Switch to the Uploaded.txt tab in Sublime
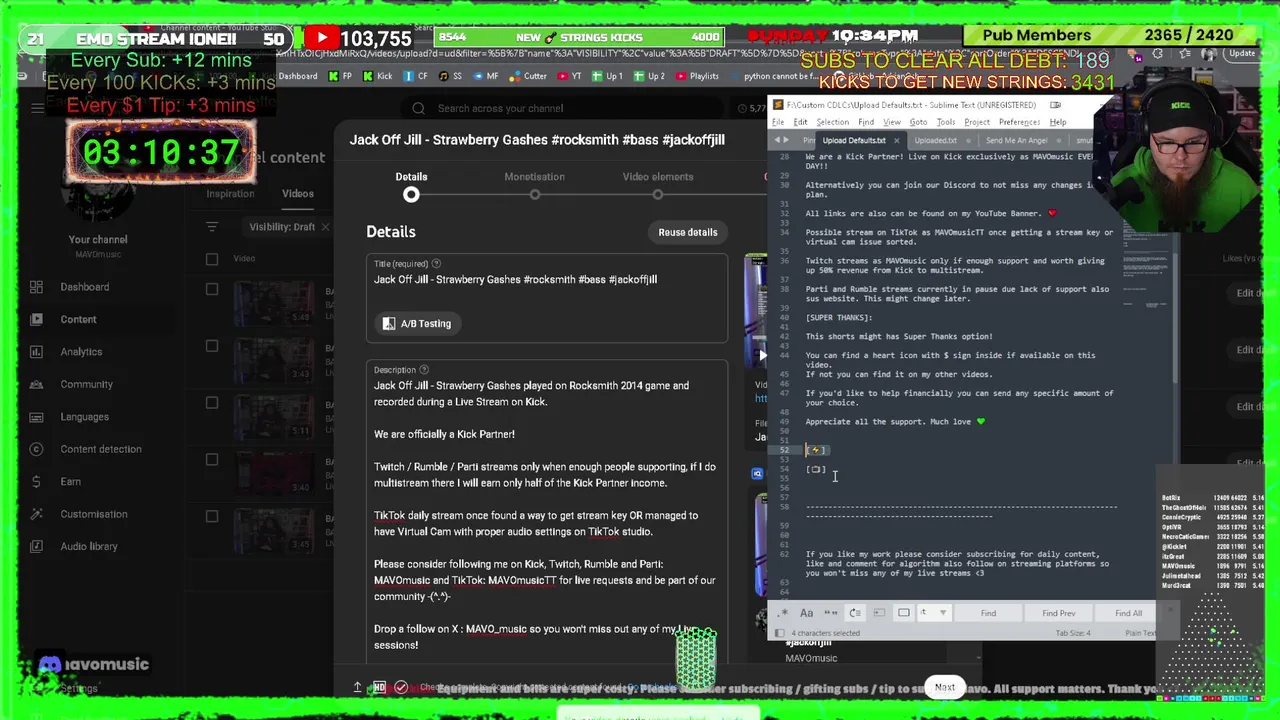Viewport: 1280px width, 720px height. [936, 141]
